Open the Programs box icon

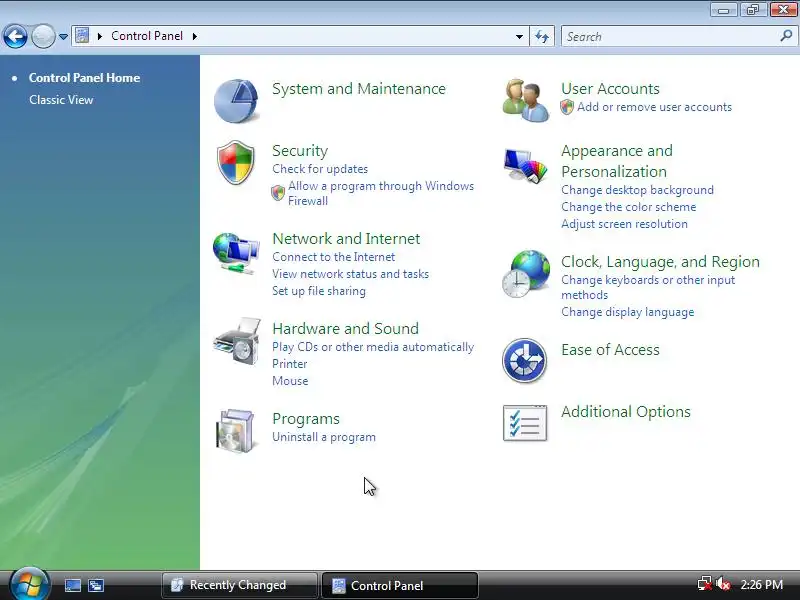235,431
